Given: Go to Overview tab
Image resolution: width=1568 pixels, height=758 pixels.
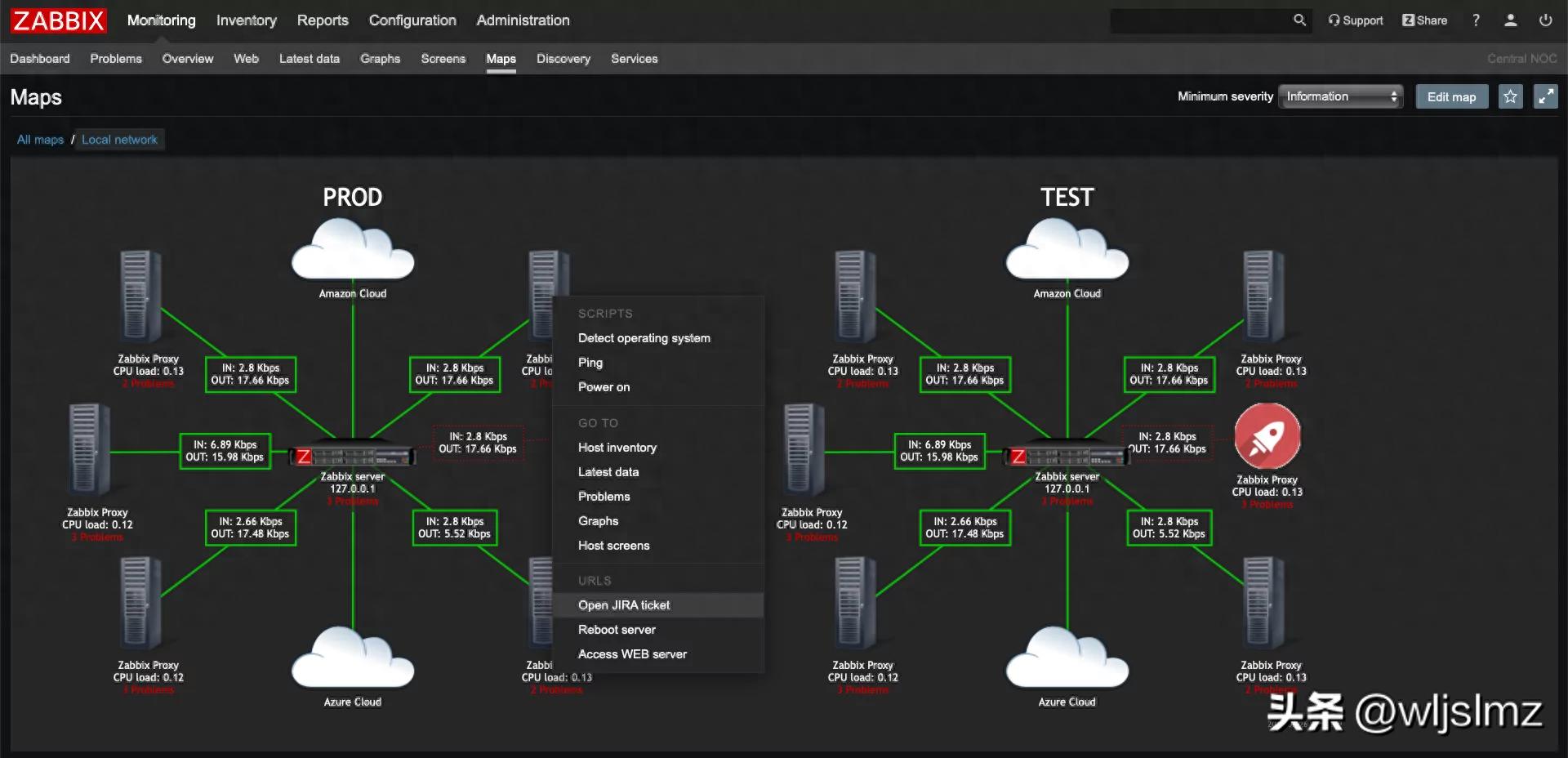Looking at the screenshot, I should coord(188,59).
